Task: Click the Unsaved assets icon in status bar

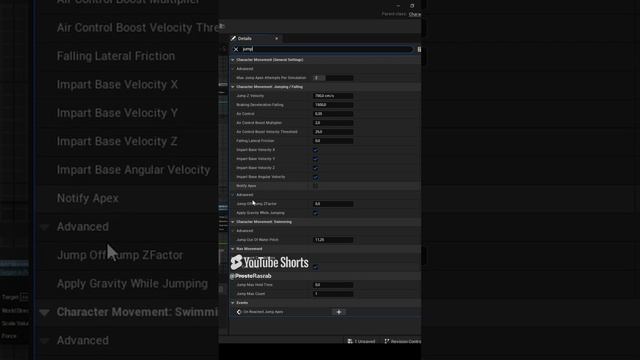Action: point(350,341)
